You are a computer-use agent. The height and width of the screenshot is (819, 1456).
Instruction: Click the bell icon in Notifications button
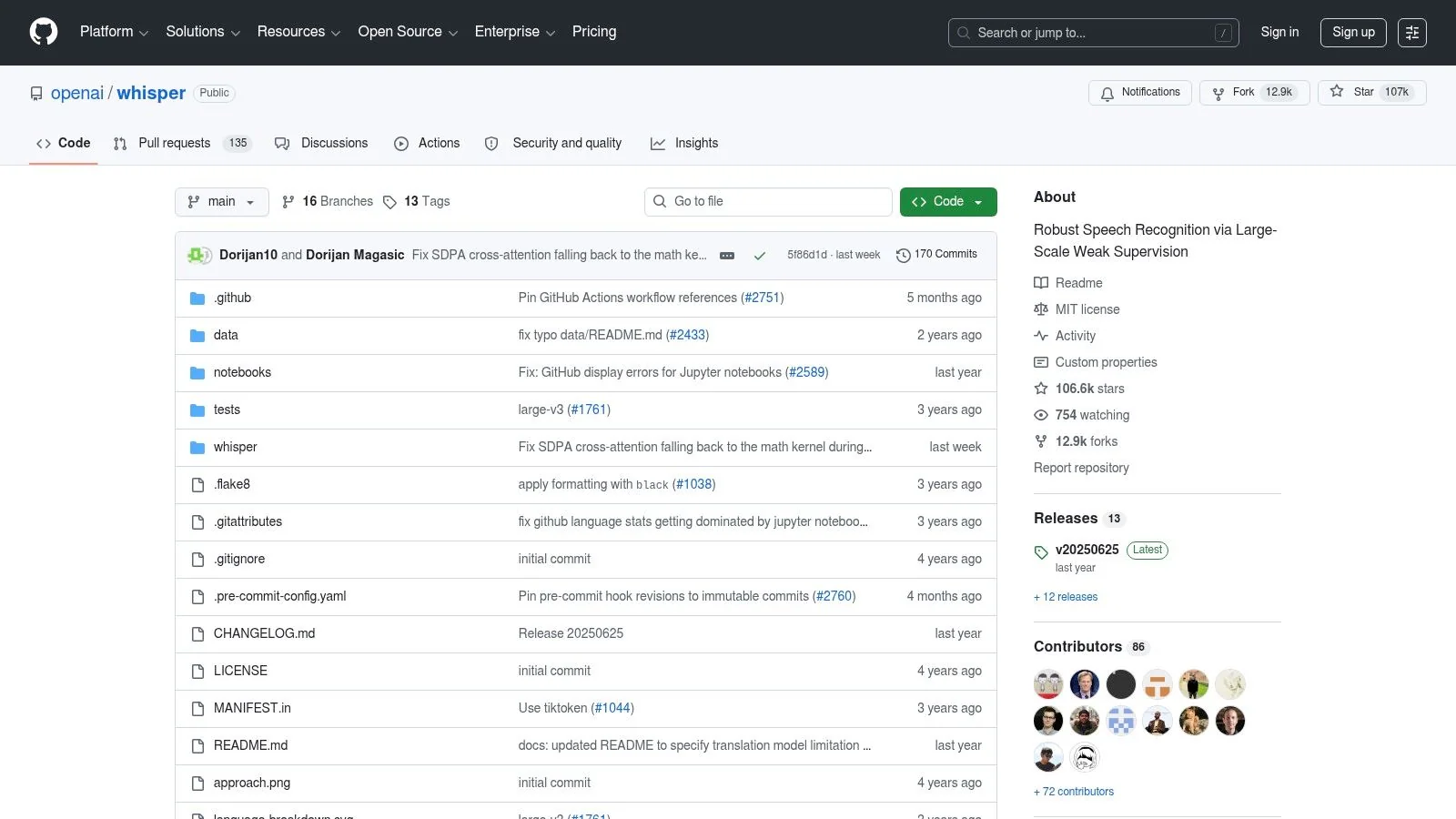[x=1107, y=93]
